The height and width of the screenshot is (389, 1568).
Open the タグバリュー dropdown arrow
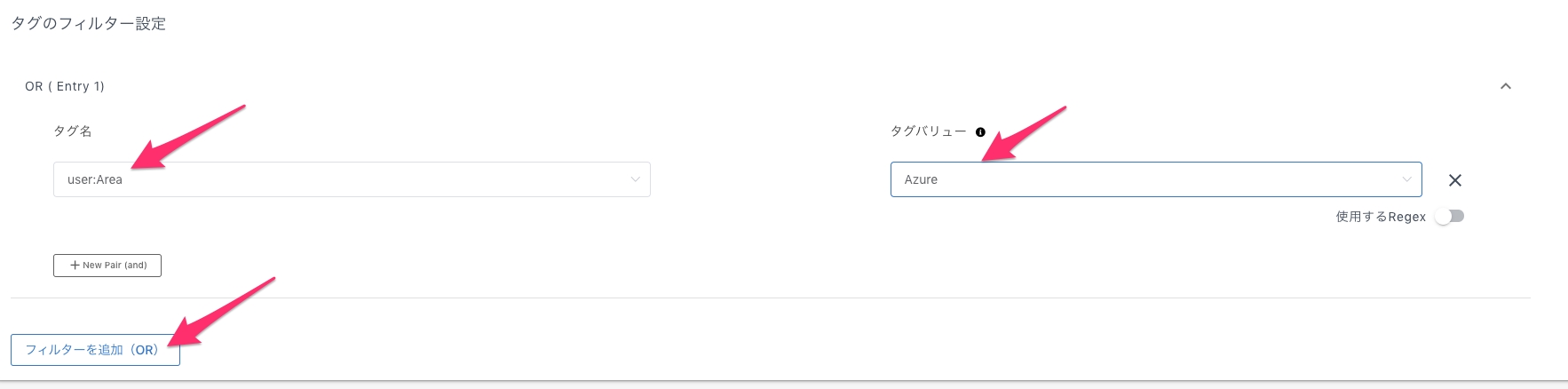pos(1406,179)
